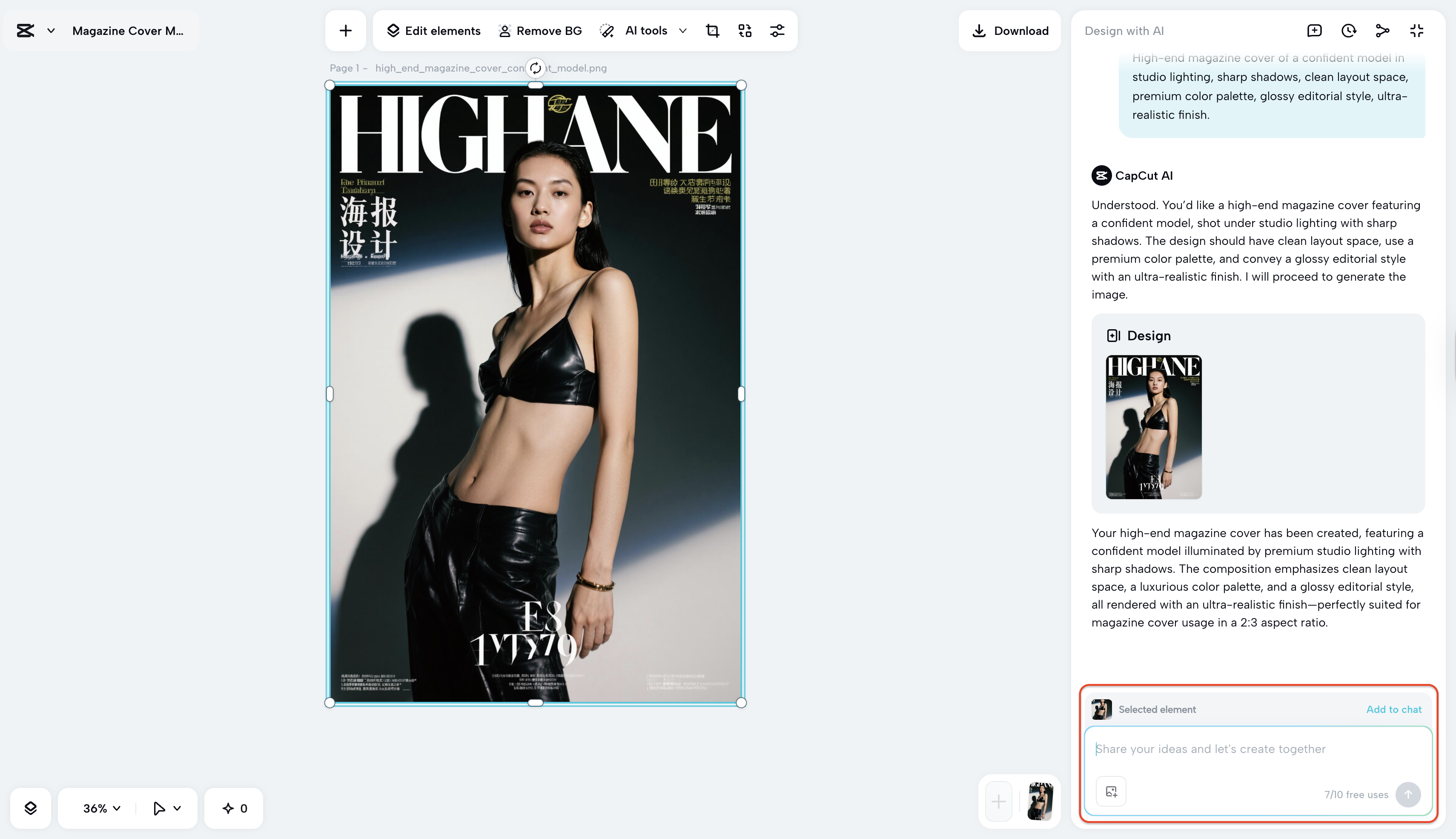Open the layers panel icon
Screen dimensions: 1456x839
31,808
